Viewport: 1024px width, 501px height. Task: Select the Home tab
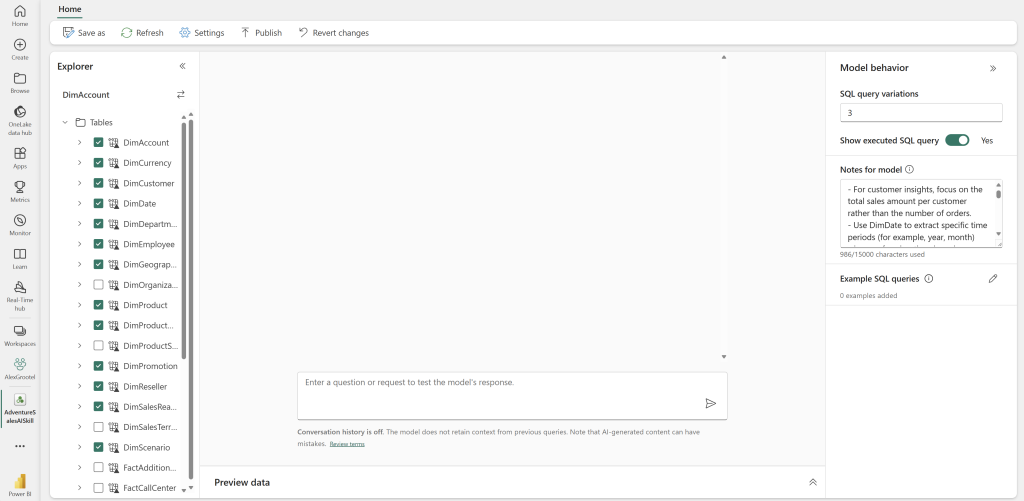pos(70,9)
